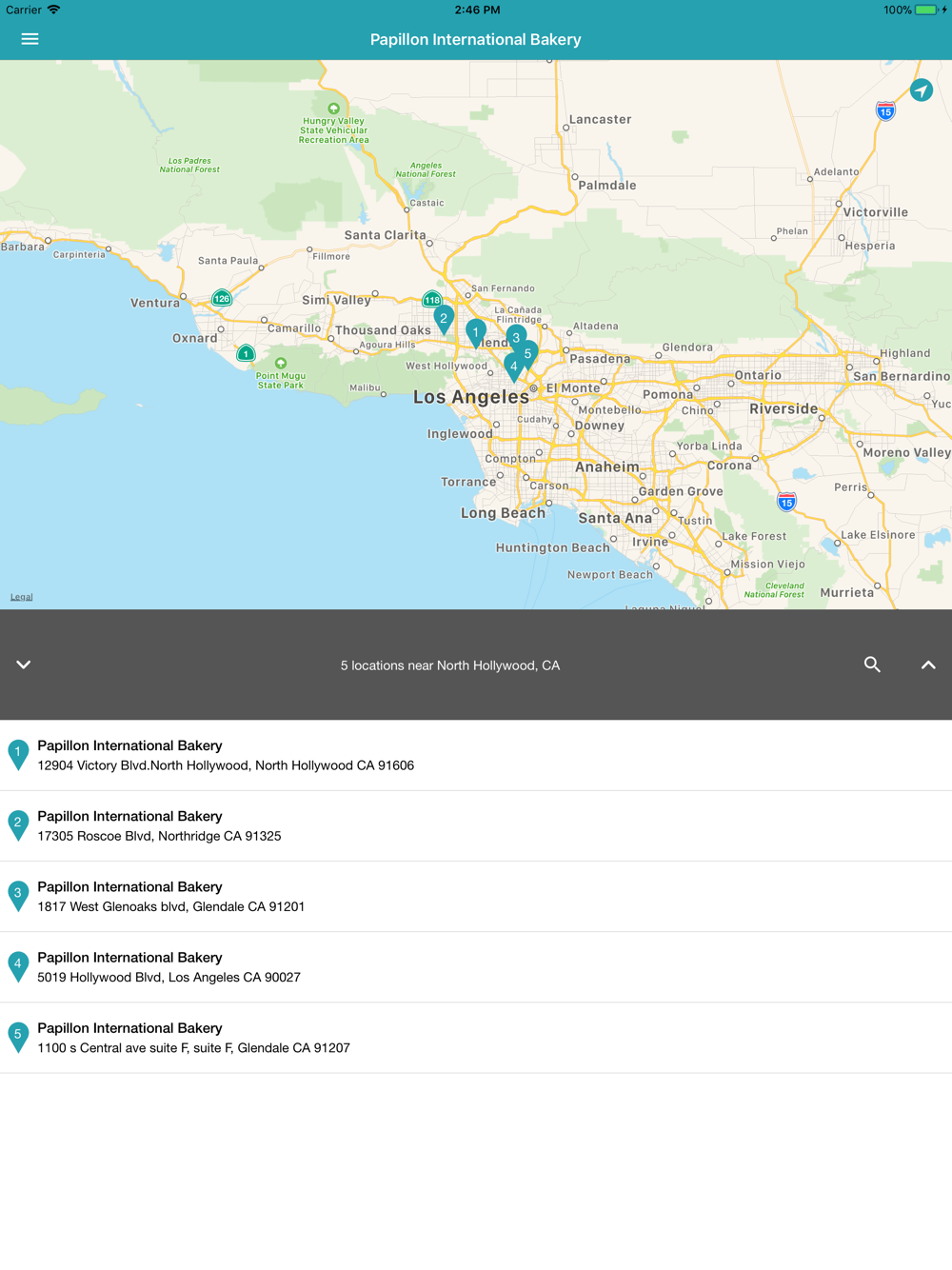The height and width of the screenshot is (1270, 952).
Task: Open the hamburger menu
Action: pos(30,39)
